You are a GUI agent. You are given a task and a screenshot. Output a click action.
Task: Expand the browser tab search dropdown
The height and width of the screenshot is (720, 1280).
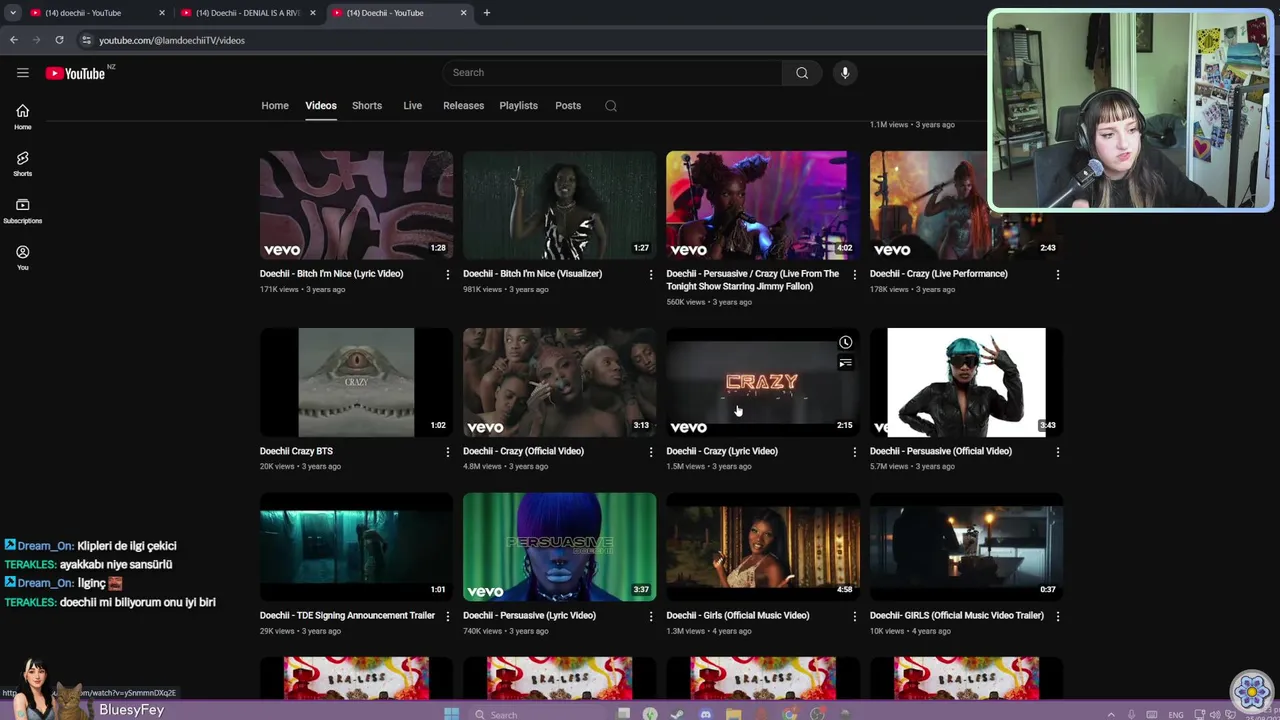coord(13,13)
